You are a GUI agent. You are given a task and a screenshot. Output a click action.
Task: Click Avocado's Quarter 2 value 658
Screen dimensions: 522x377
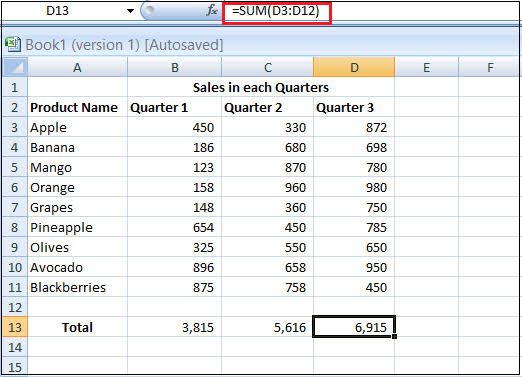[267, 267]
